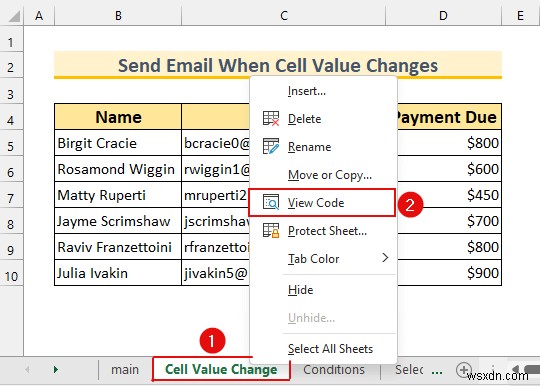Image resolution: width=540 pixels, height=386 pixels.
Task: Select the $700 payment cell
Action: (449, 221)
